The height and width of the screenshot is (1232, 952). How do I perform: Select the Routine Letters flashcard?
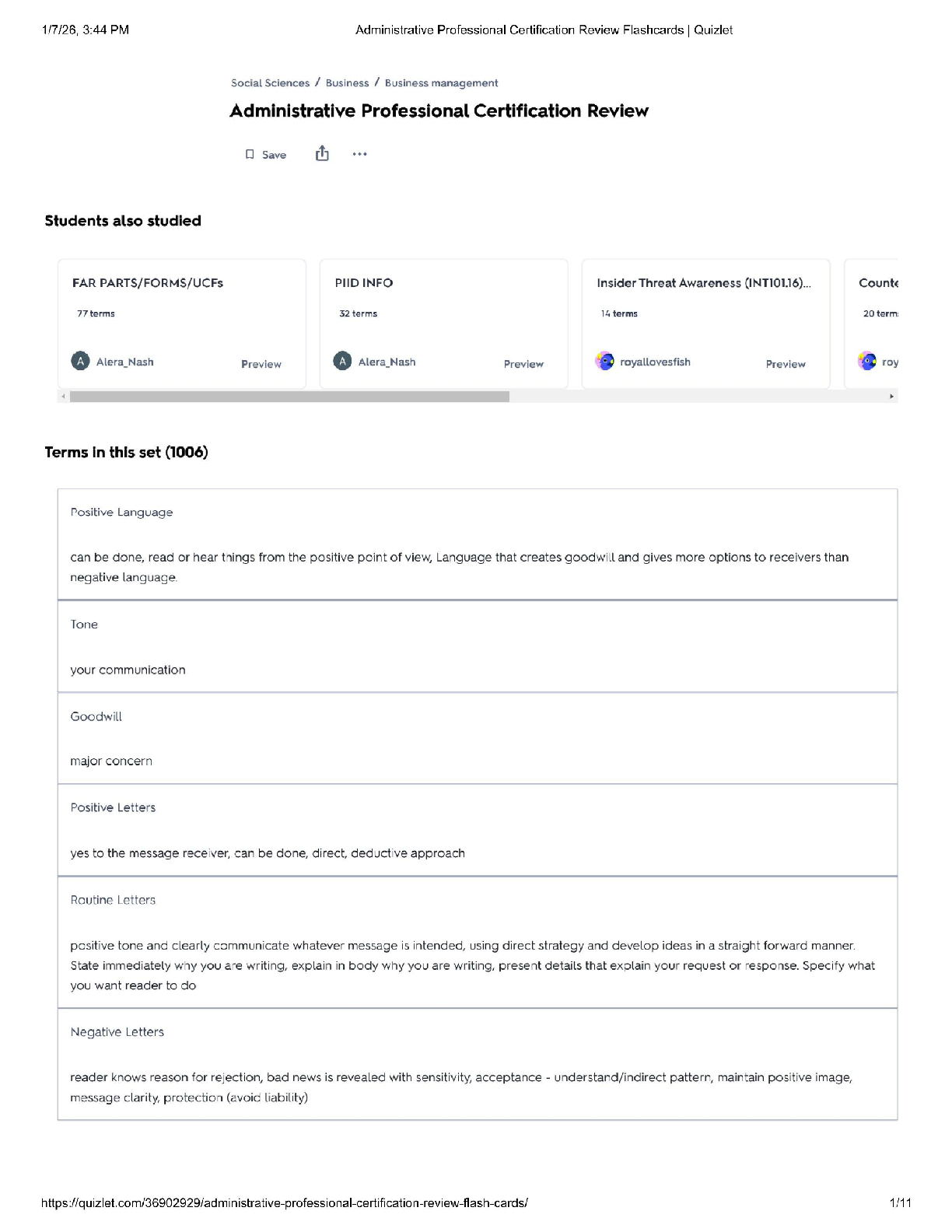click(x=113, y=900)
